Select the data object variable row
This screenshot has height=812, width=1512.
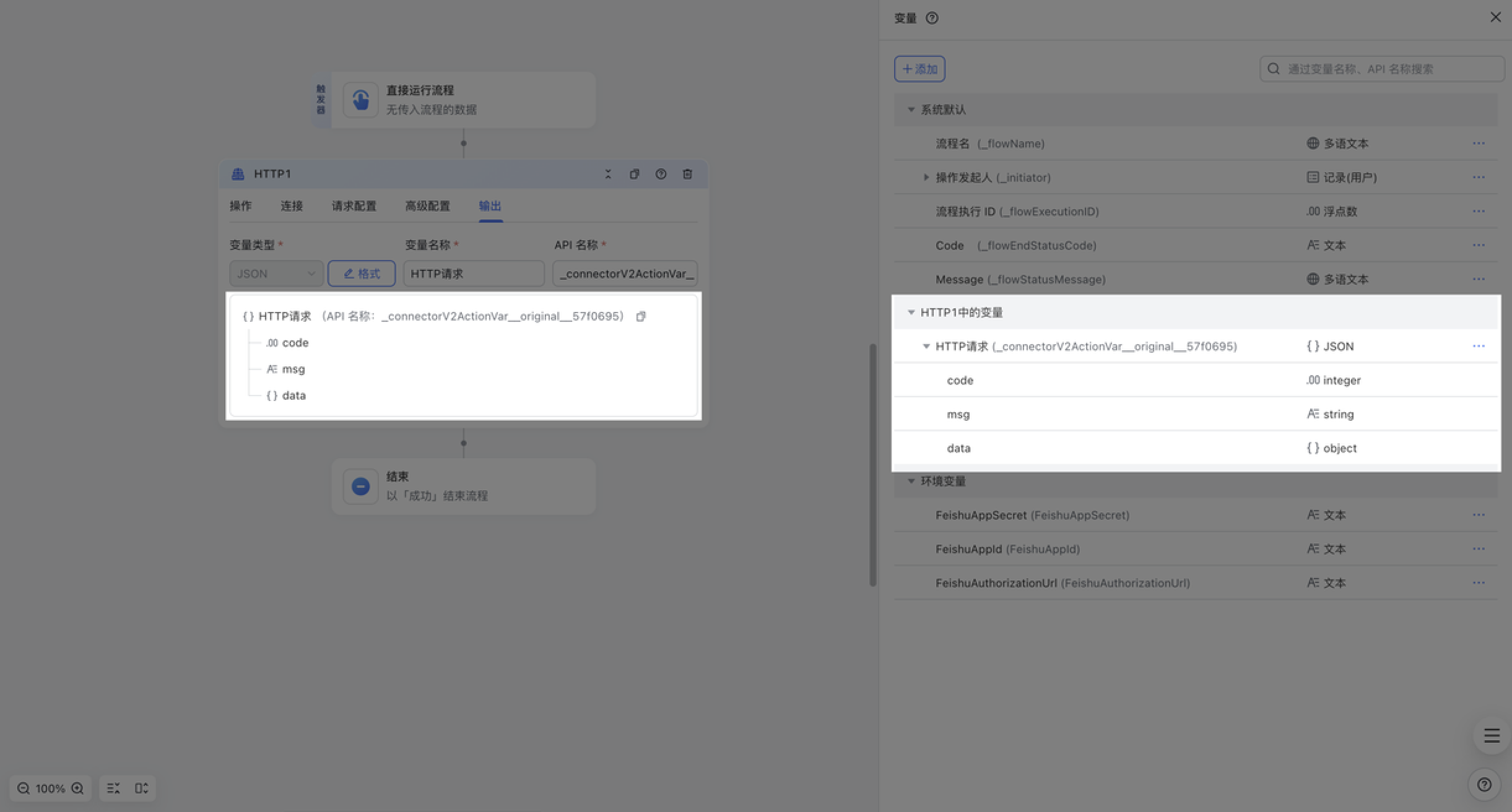click(1196, 448)
